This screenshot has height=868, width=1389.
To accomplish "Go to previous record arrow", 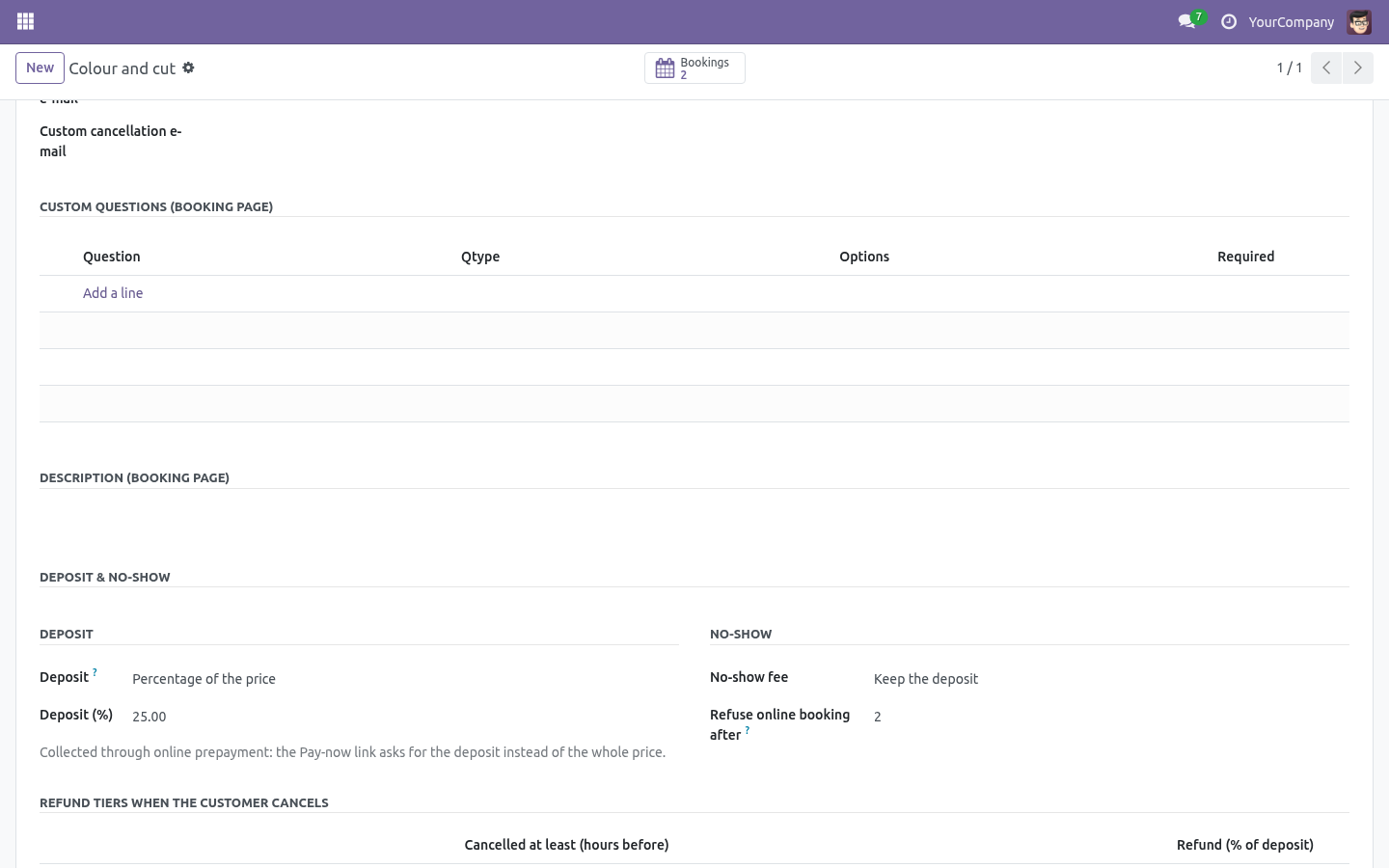I will (1326, 68).
